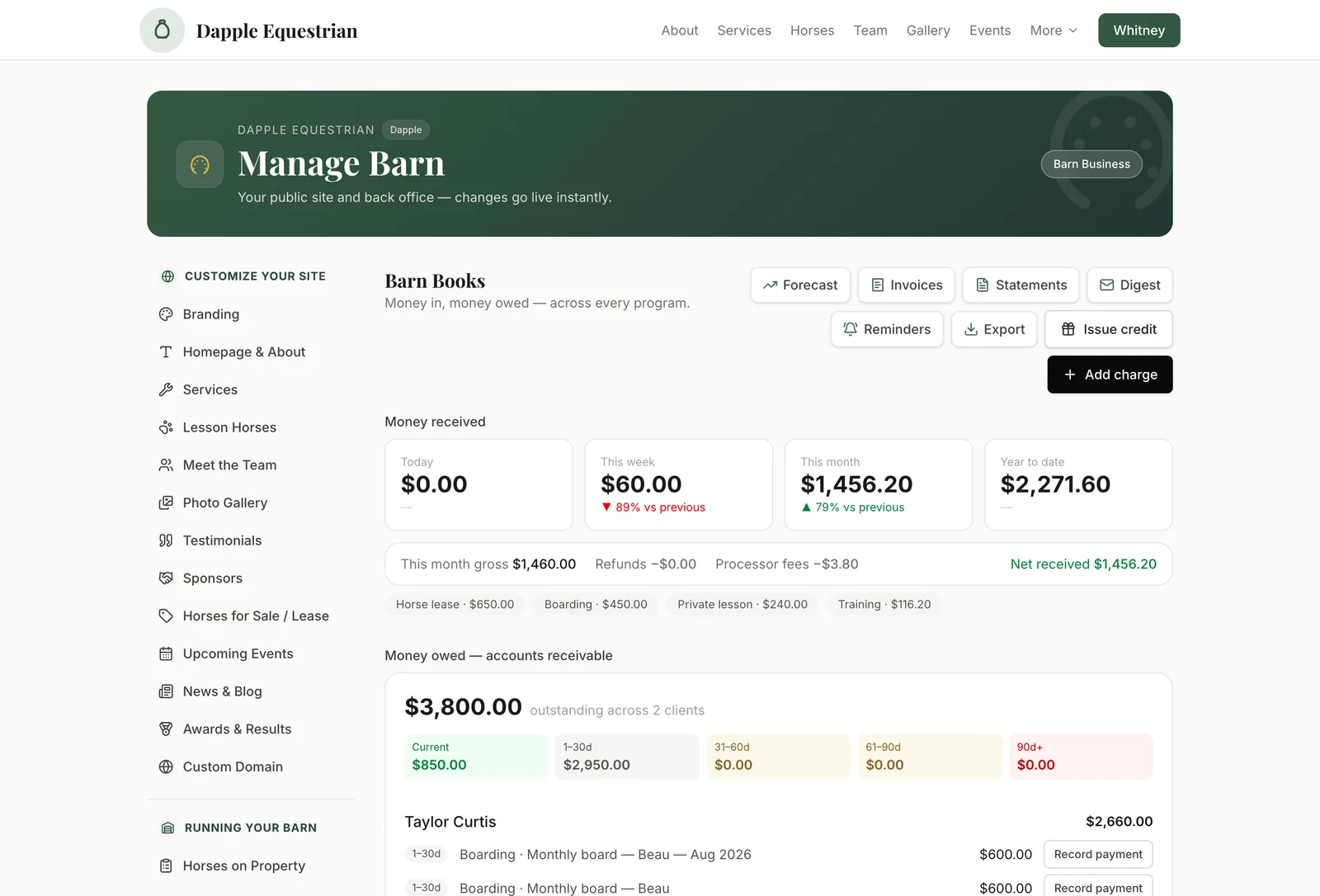Open the About nav item
This screenshot has width=1320, height=896.
680,31
